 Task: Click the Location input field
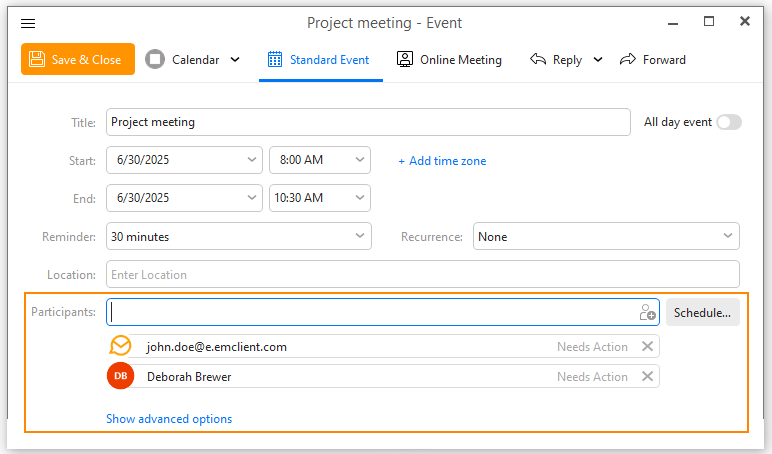(422, 274)
